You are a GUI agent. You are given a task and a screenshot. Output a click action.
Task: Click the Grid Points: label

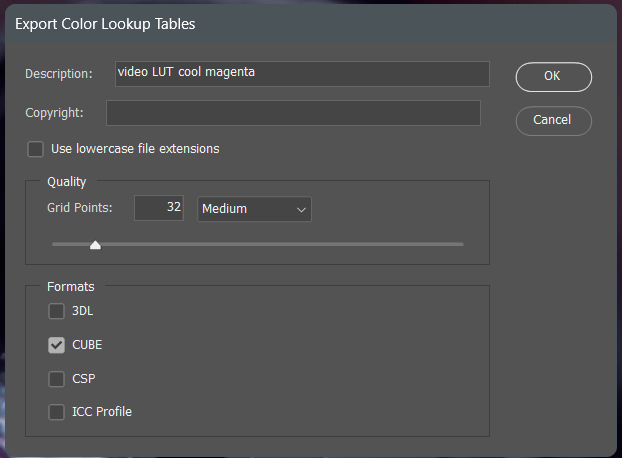(80, 208)
